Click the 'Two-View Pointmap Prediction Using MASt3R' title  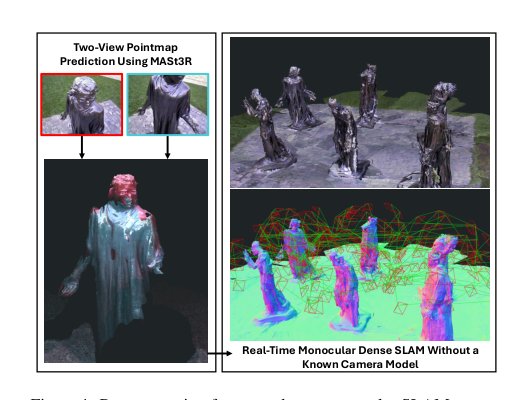[x=126, y=54]
